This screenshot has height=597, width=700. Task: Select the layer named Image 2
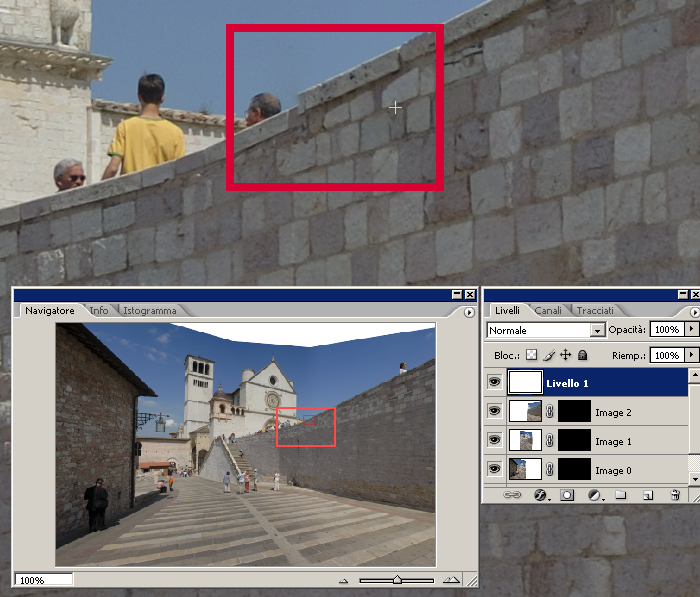click(x=613, y=413)
